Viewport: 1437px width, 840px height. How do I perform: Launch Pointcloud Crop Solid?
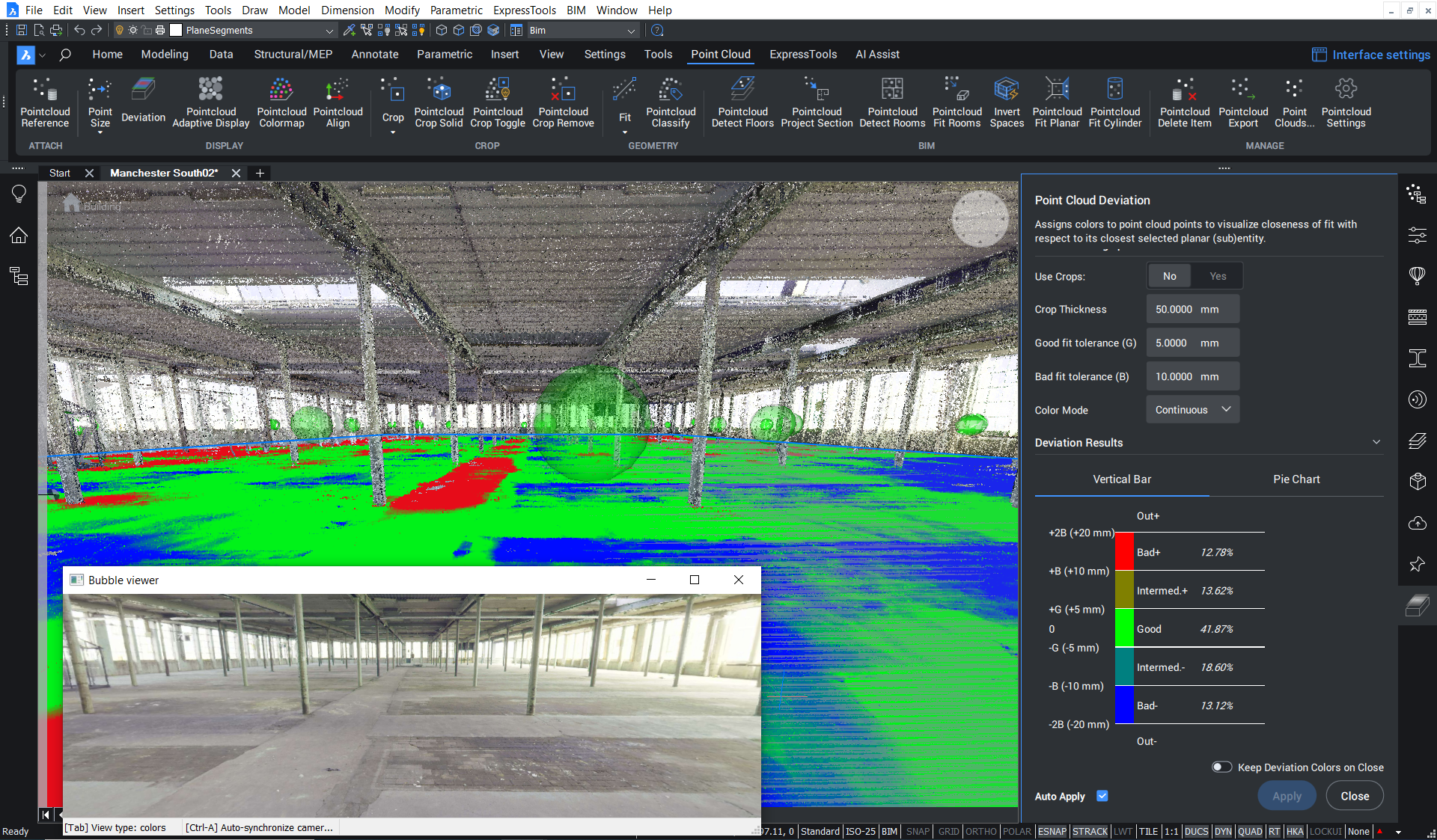click(x=439, y=102)
